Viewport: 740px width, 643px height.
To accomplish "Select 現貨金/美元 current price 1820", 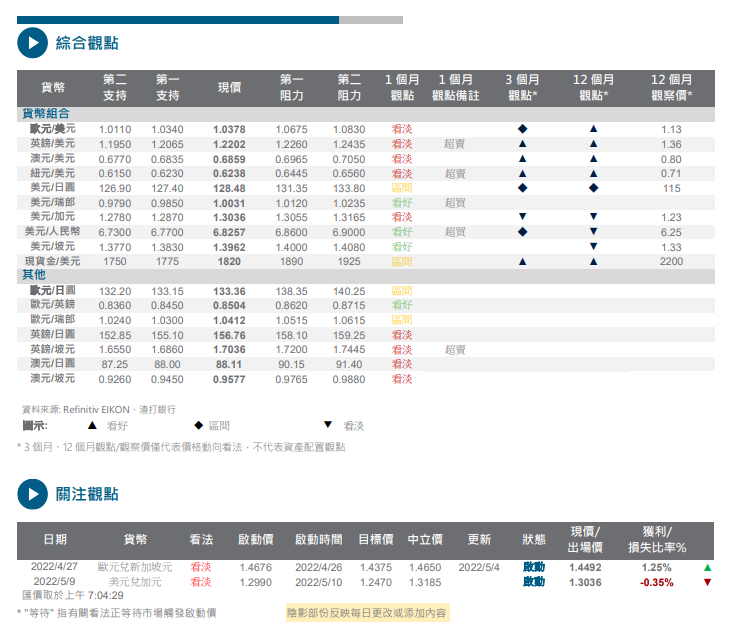I will point(229,262).
